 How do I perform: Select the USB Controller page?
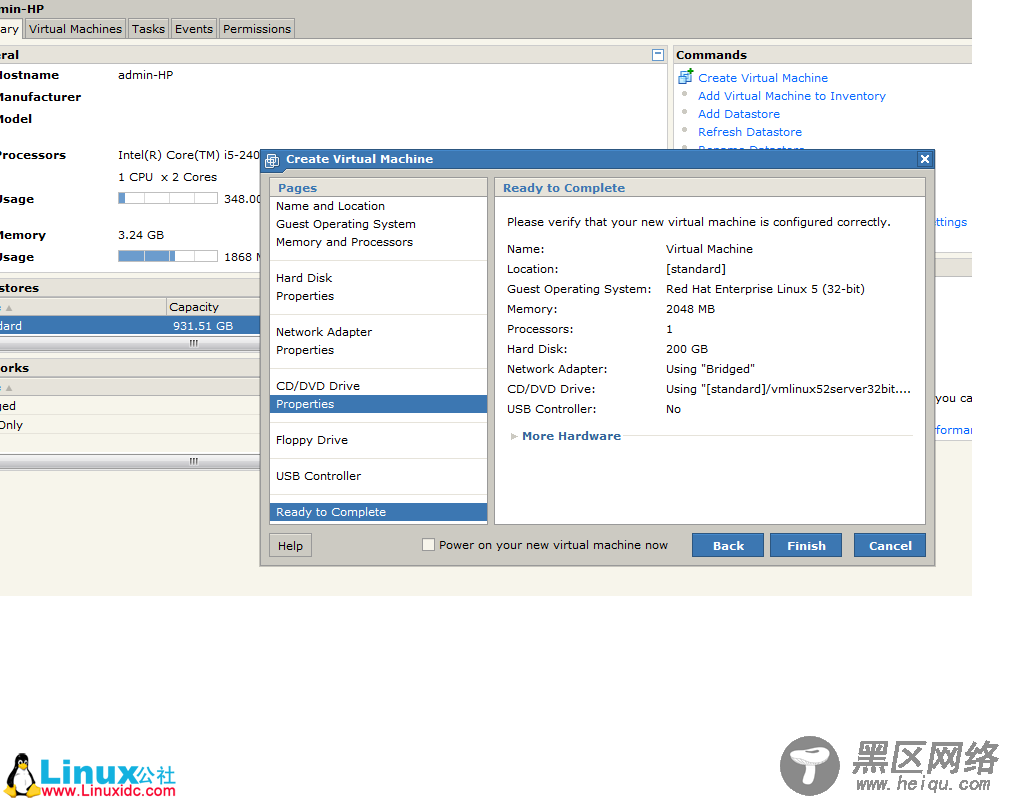pyautogui.click(x=318, y=476)
